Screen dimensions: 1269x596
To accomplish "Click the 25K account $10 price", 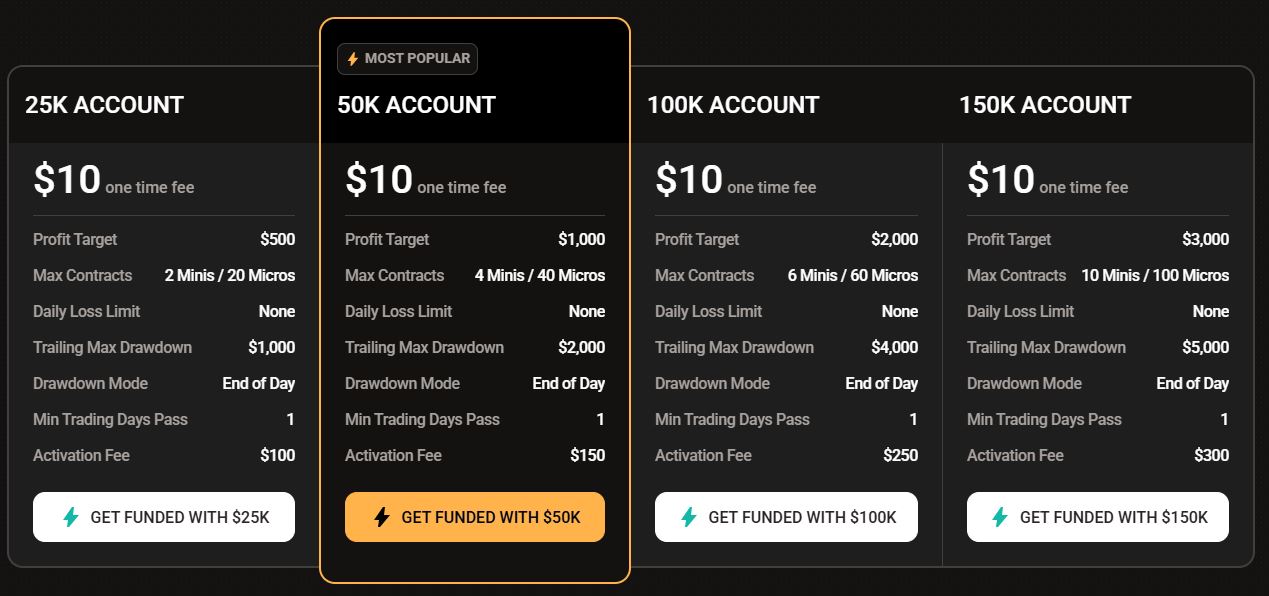I will click(x=67, y=180).
